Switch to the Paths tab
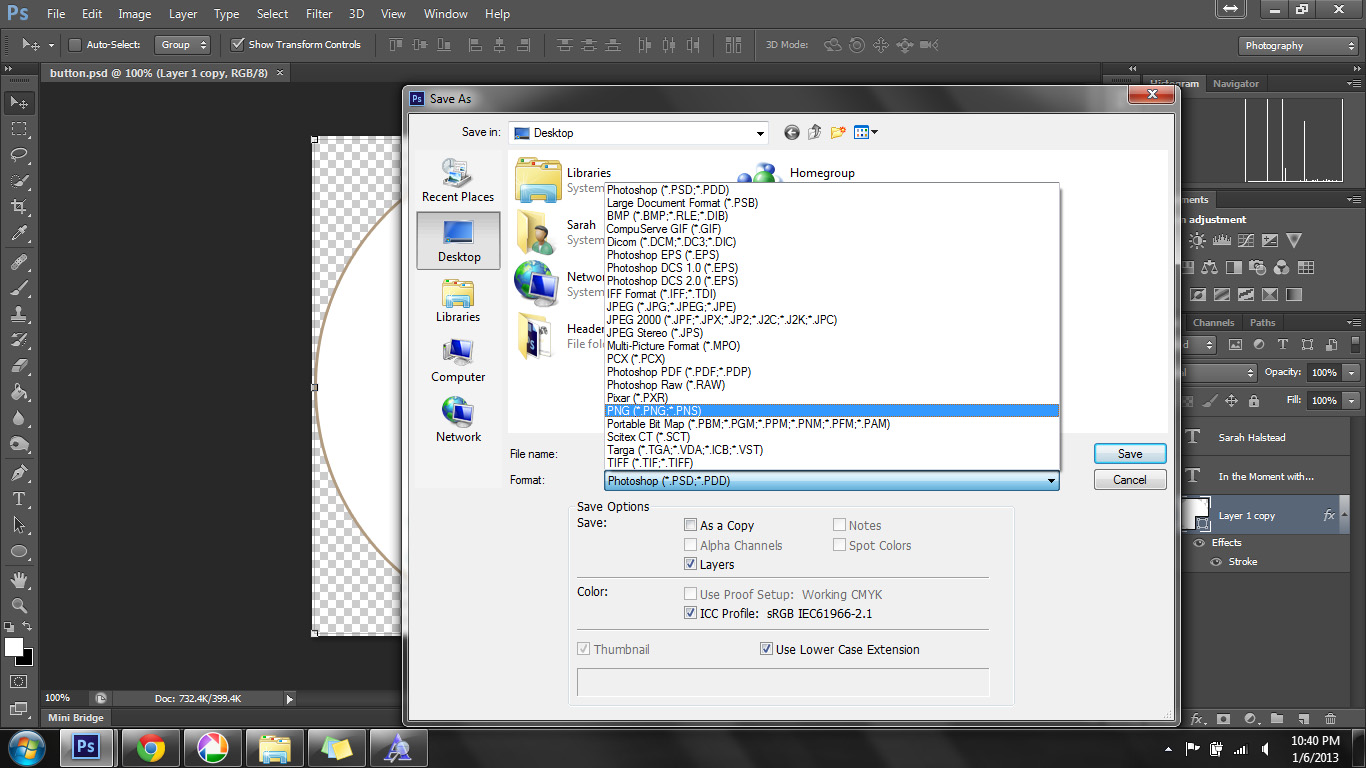The height and width of the screenshot is (768, 1366). (x=1263, y=323)
